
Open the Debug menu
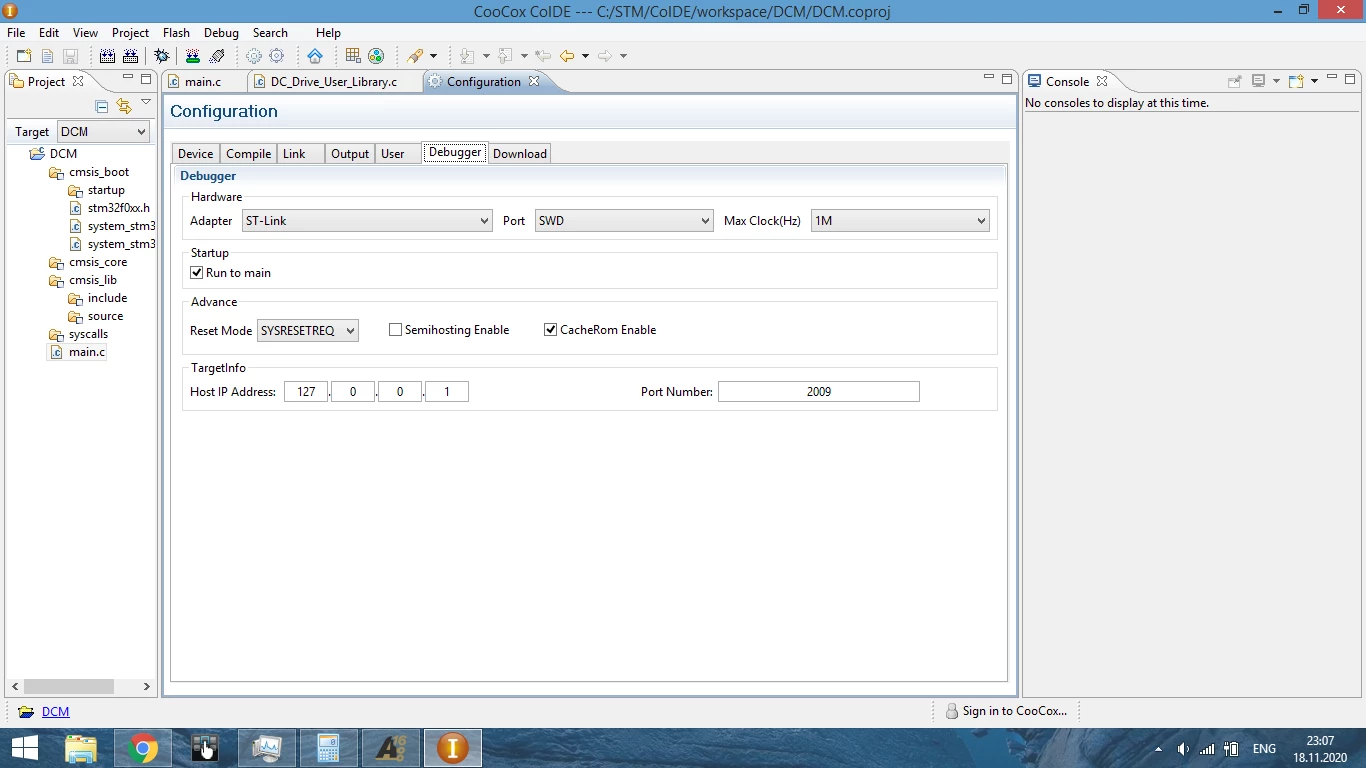click(221, 33)
